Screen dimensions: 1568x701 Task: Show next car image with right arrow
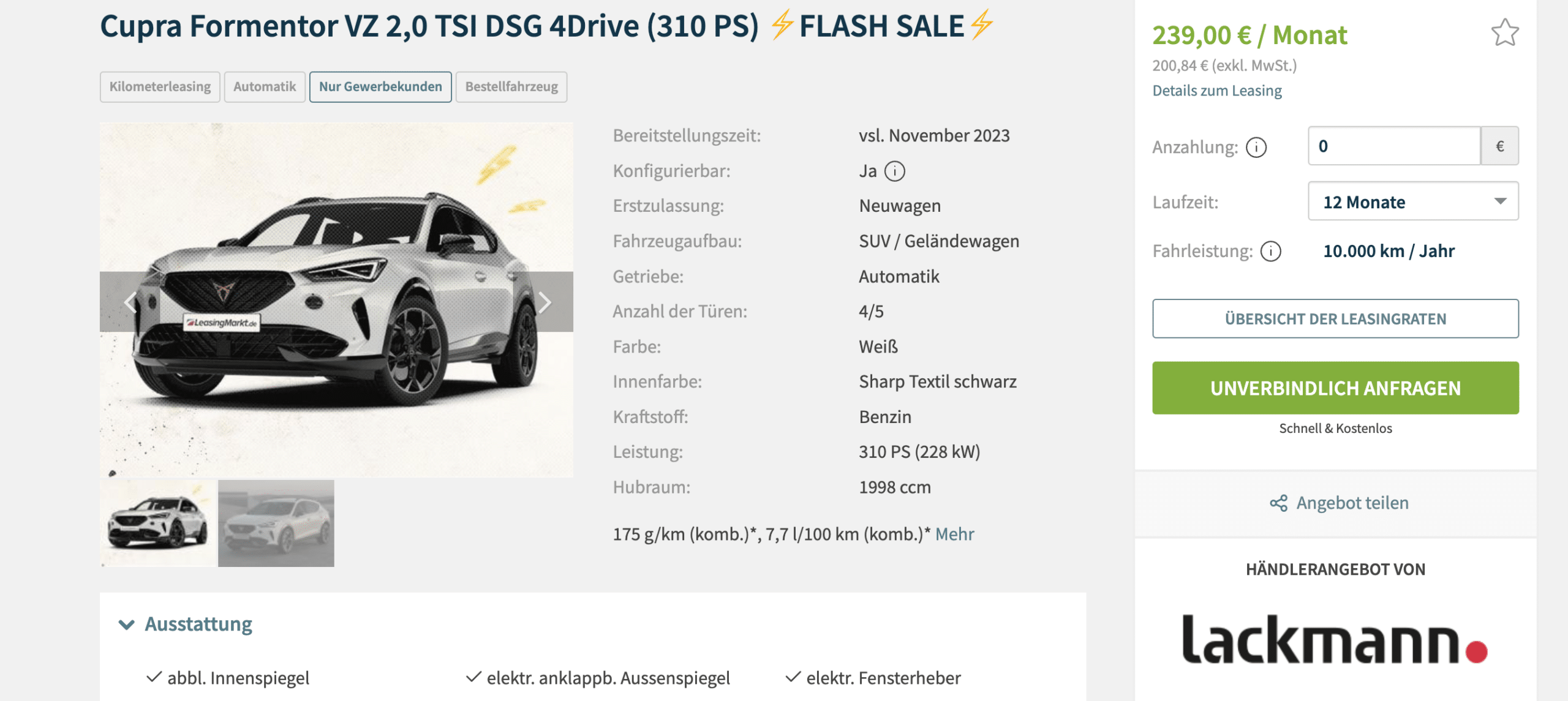pos(544,302)
